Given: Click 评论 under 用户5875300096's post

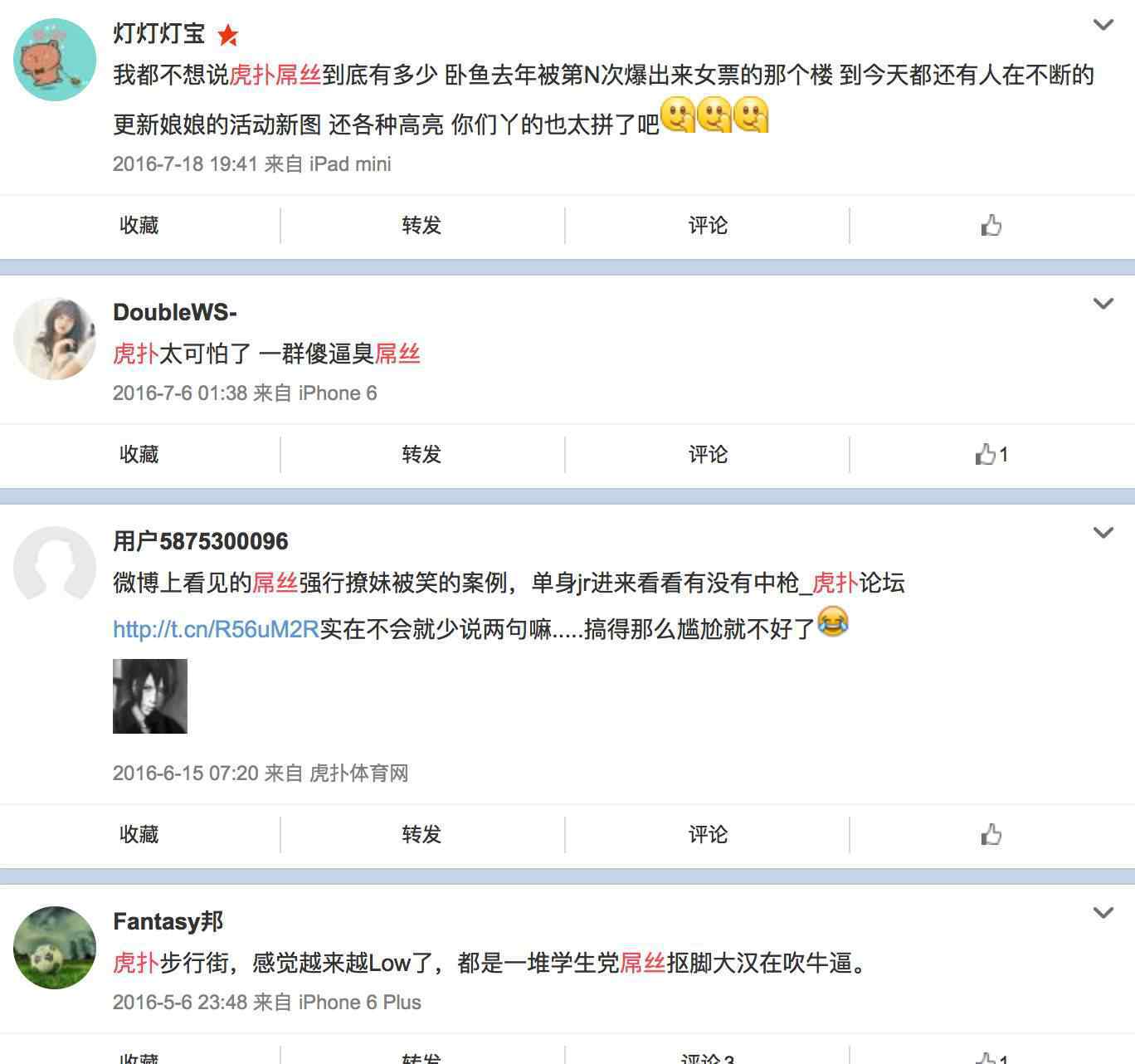Looking at the screenshot, I should coord(708,834).
